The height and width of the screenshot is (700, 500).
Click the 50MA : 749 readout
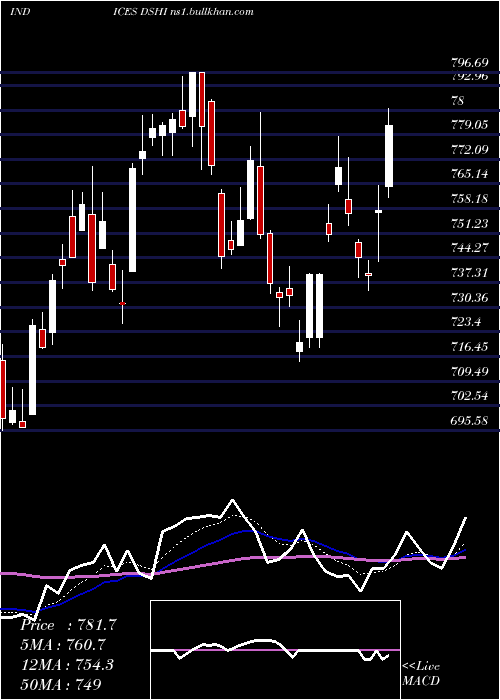point(61,684)
